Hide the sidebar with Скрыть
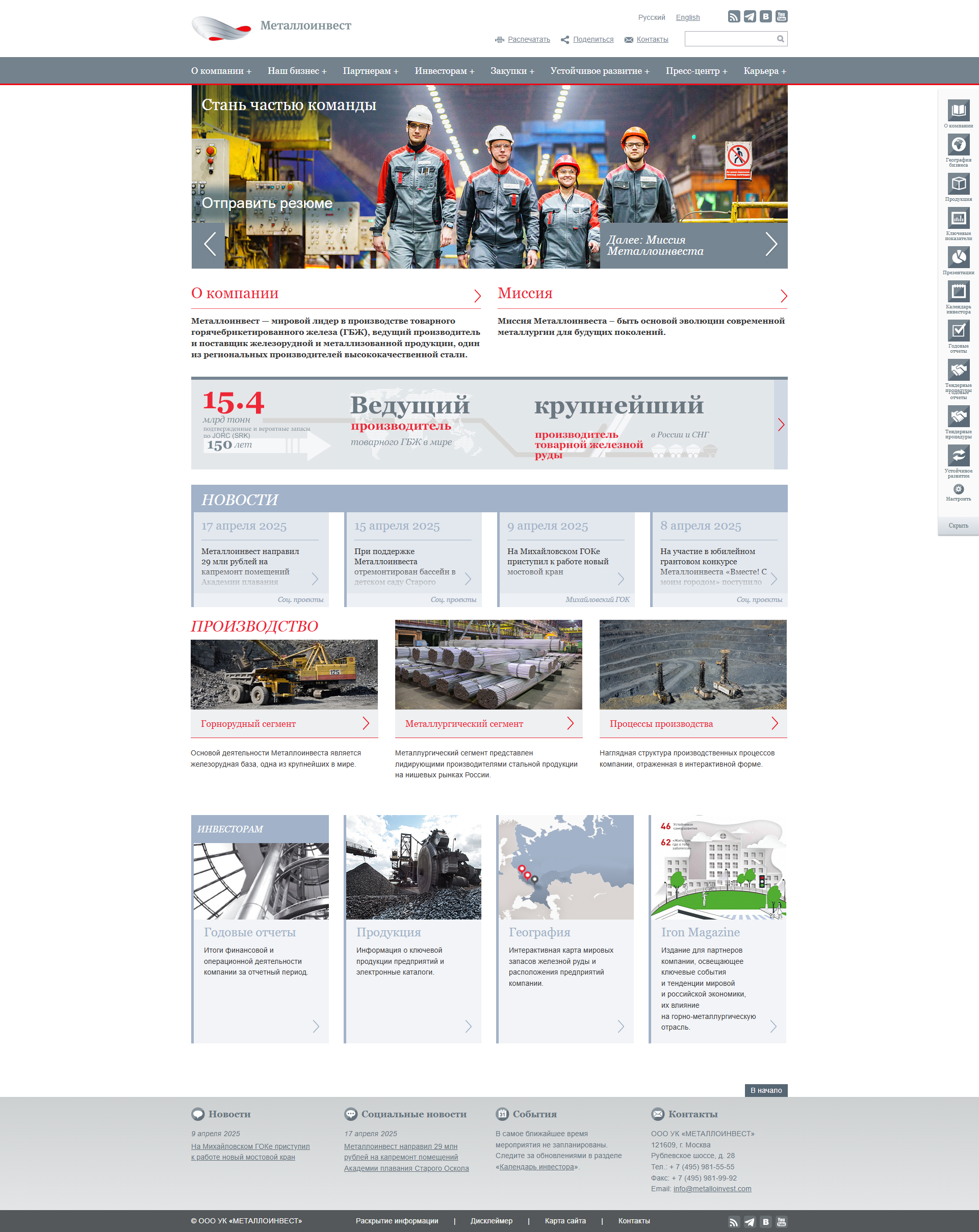The height and width of the screenshot is (1232, 979). 958,526
